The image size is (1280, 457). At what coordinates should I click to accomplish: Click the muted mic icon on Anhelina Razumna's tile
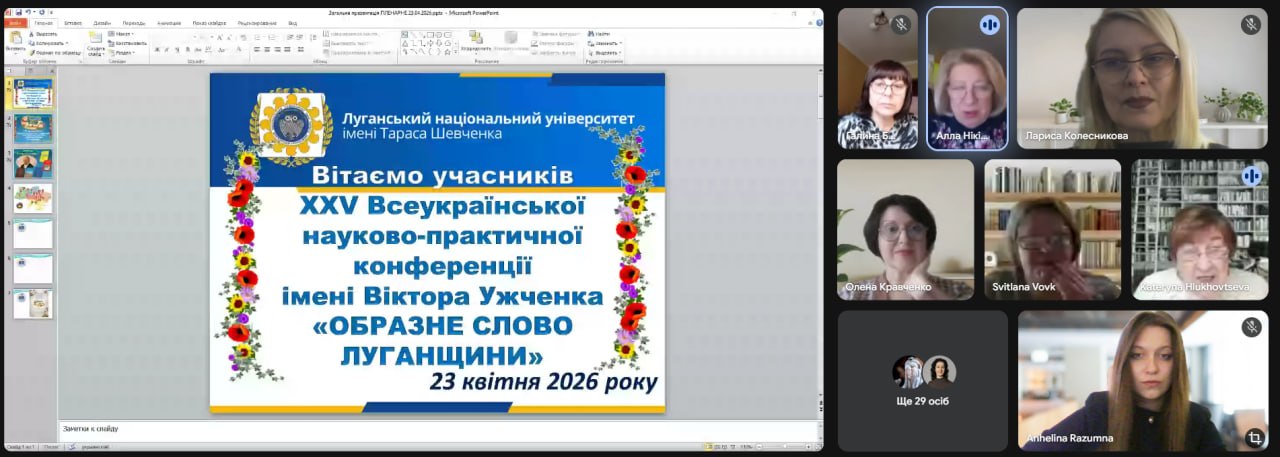(x=1251, y=327)
